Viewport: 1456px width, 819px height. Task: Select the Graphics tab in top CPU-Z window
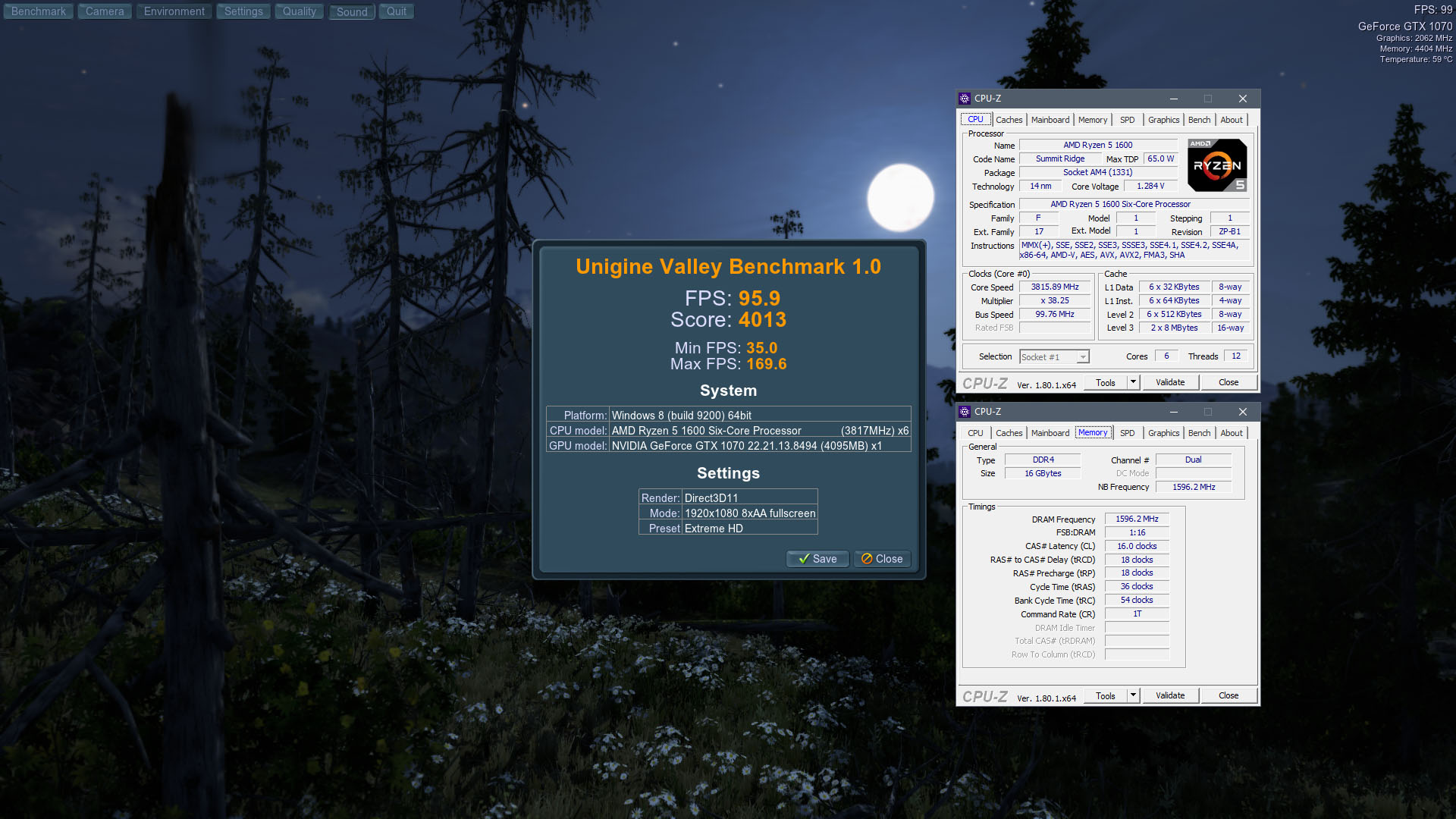point(1163,120)
